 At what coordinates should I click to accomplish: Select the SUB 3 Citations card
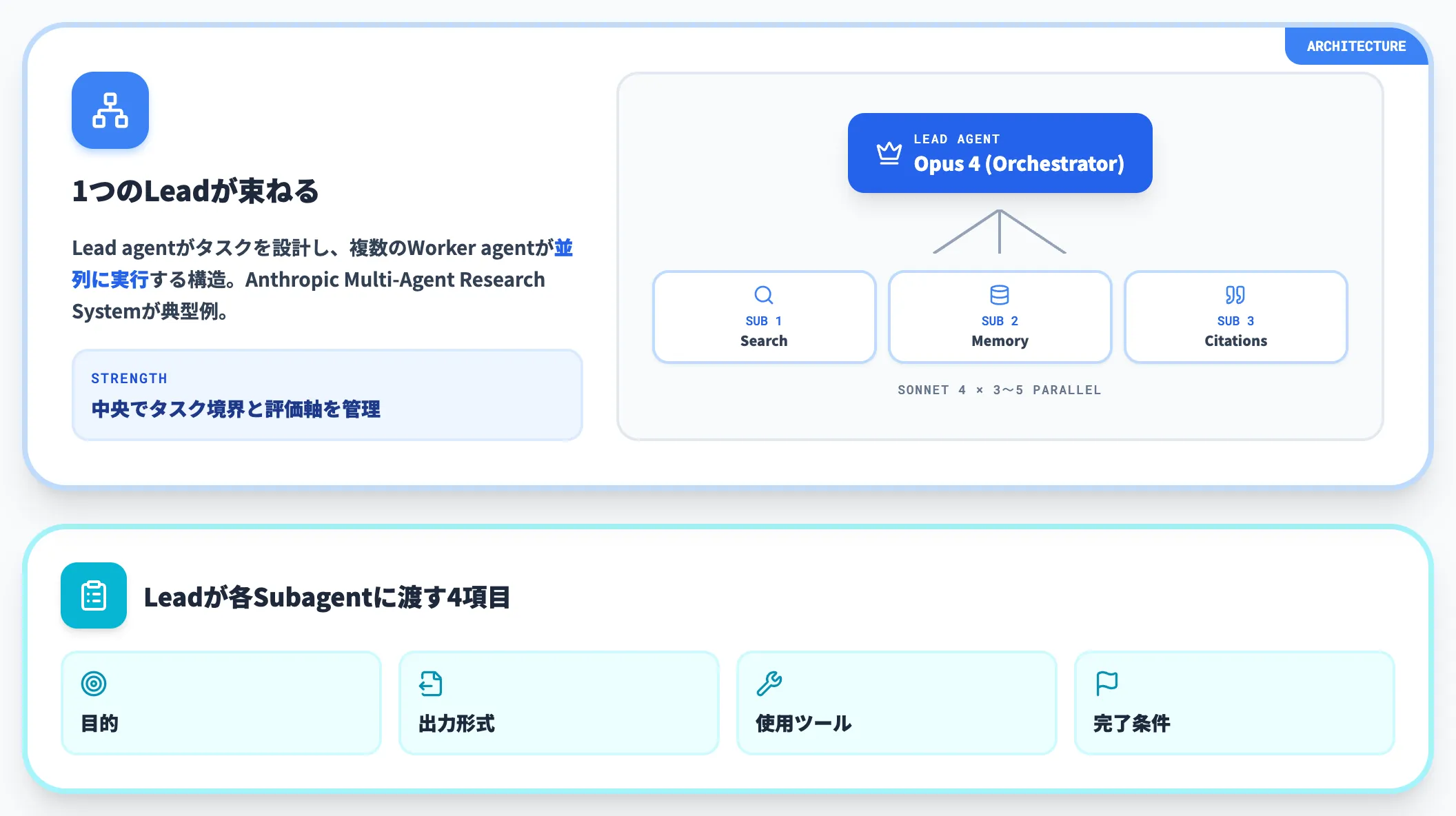[x=1235, y=317]
